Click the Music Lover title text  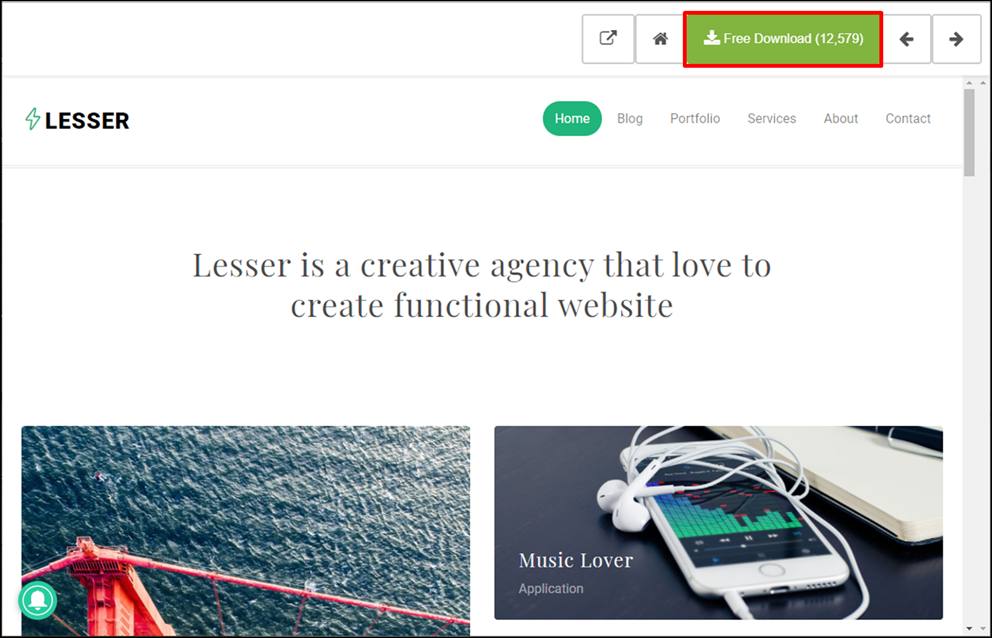click(x=575, y=560)
